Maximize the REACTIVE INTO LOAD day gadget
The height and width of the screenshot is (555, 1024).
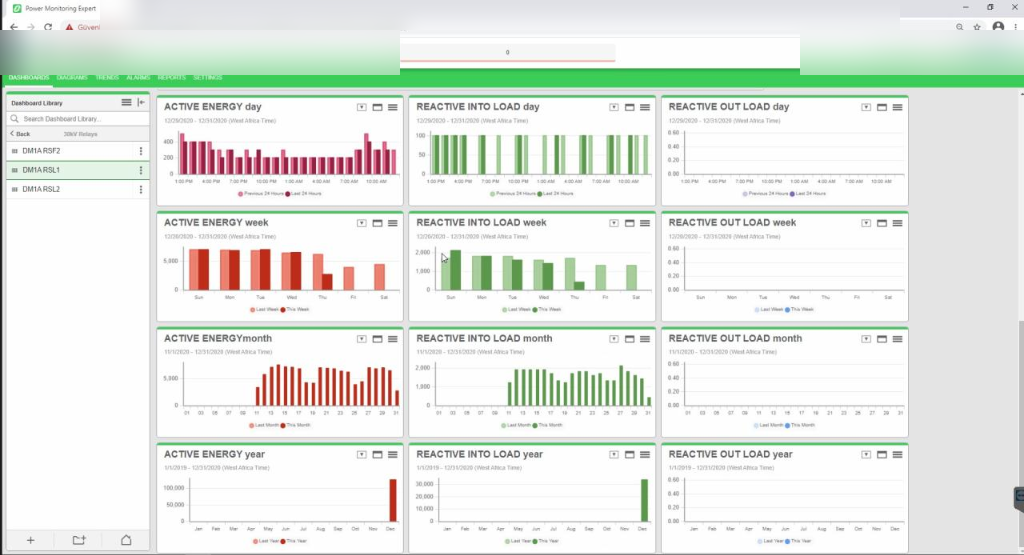[x=630, y=107]
